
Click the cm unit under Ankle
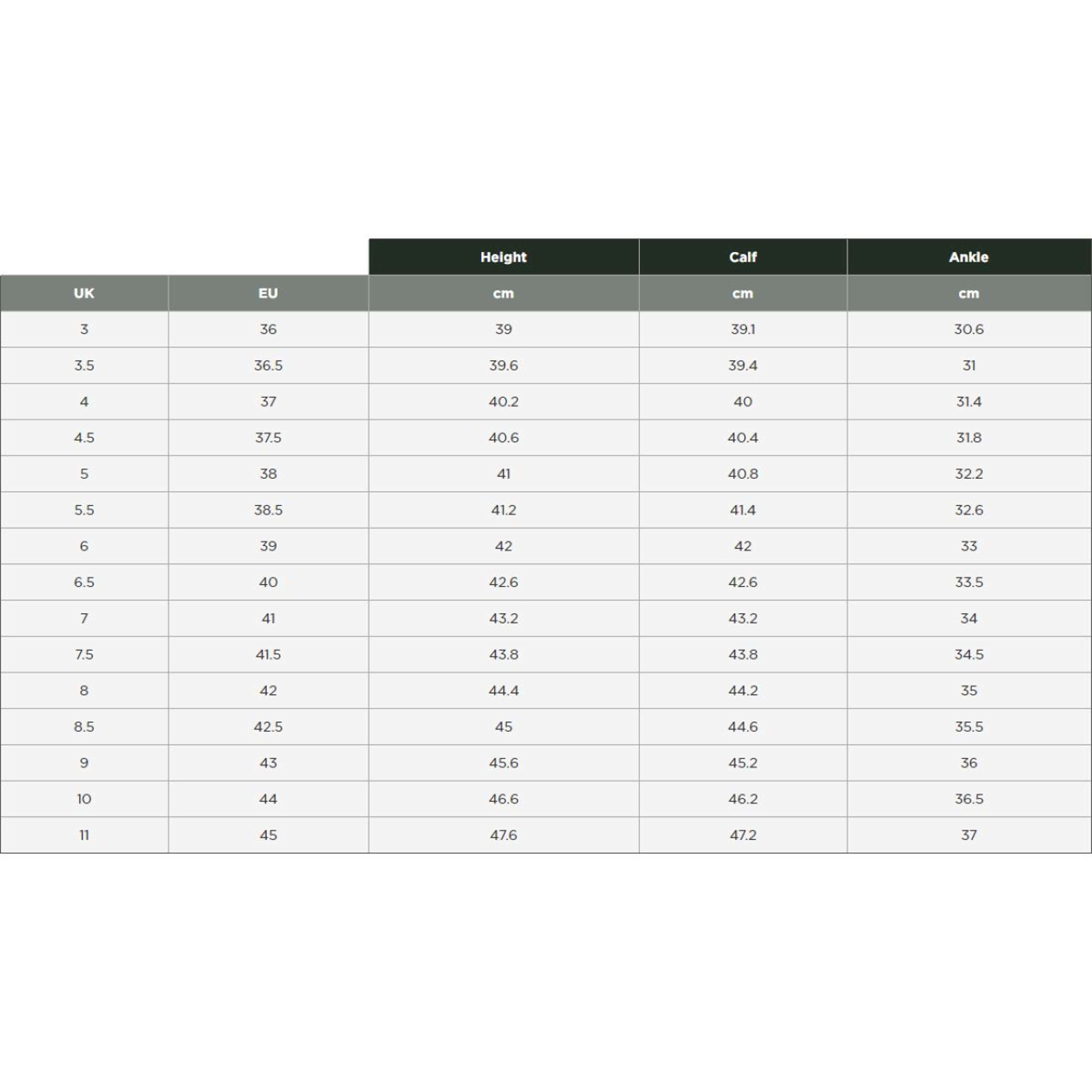click(969, 293)
